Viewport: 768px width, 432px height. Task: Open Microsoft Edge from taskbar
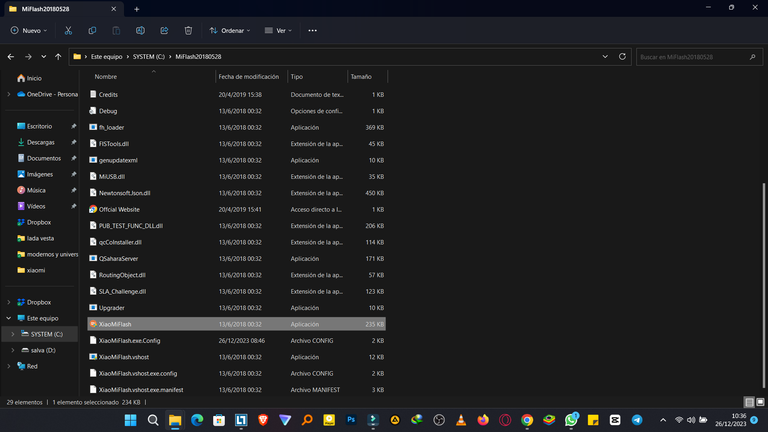pos(197,420)
